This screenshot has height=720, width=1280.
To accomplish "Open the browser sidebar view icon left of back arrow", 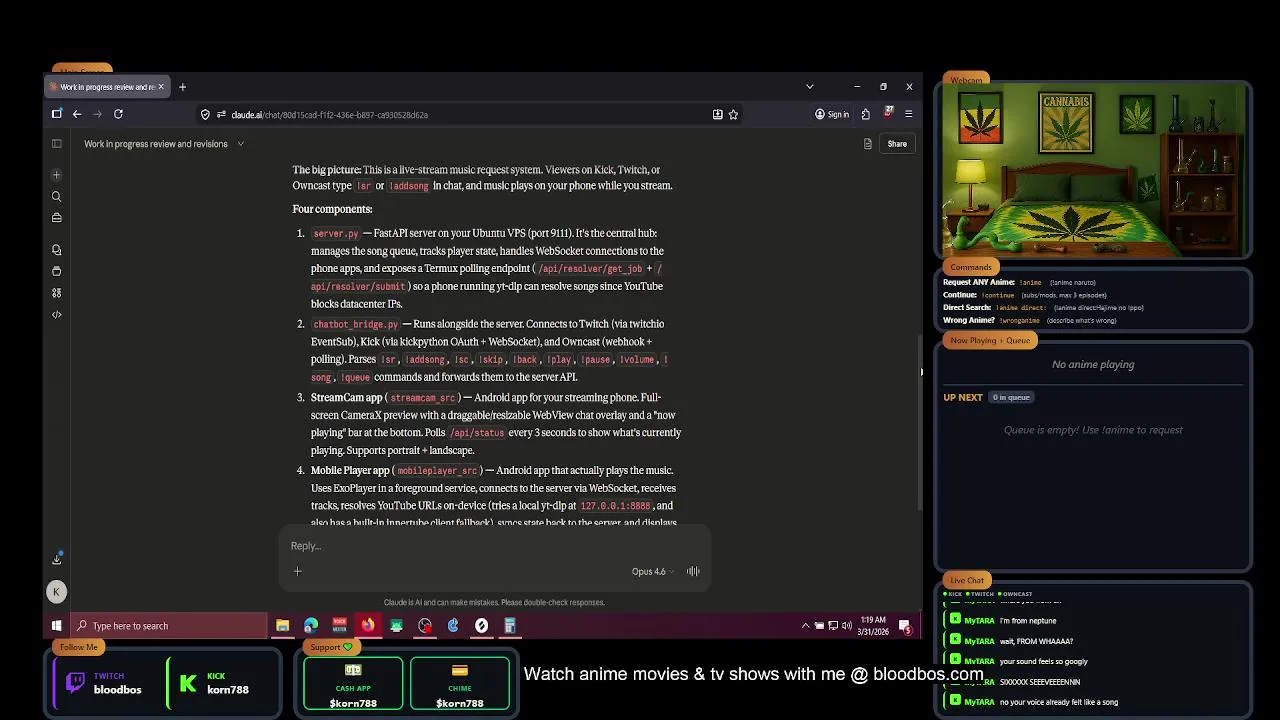I will coord(57,114).
